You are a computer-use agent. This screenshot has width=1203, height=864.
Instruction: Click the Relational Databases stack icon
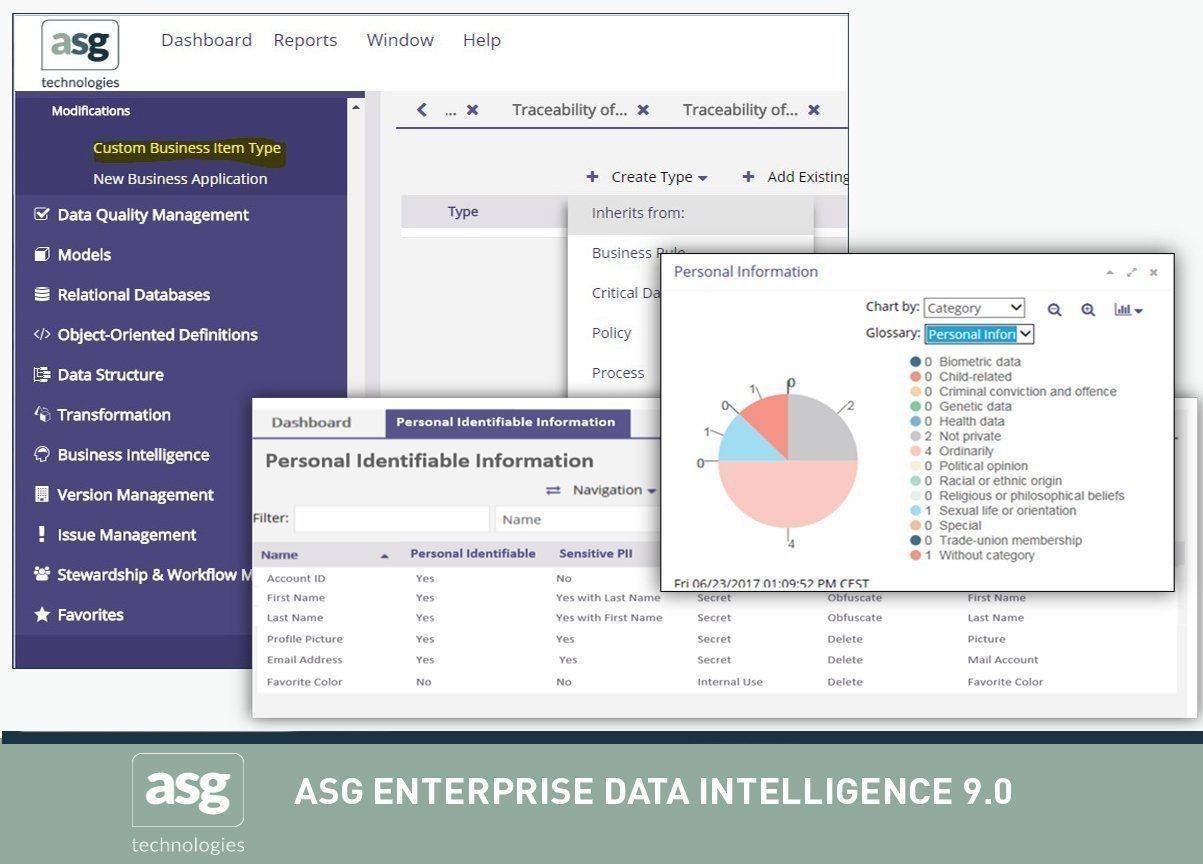(41, 294)
